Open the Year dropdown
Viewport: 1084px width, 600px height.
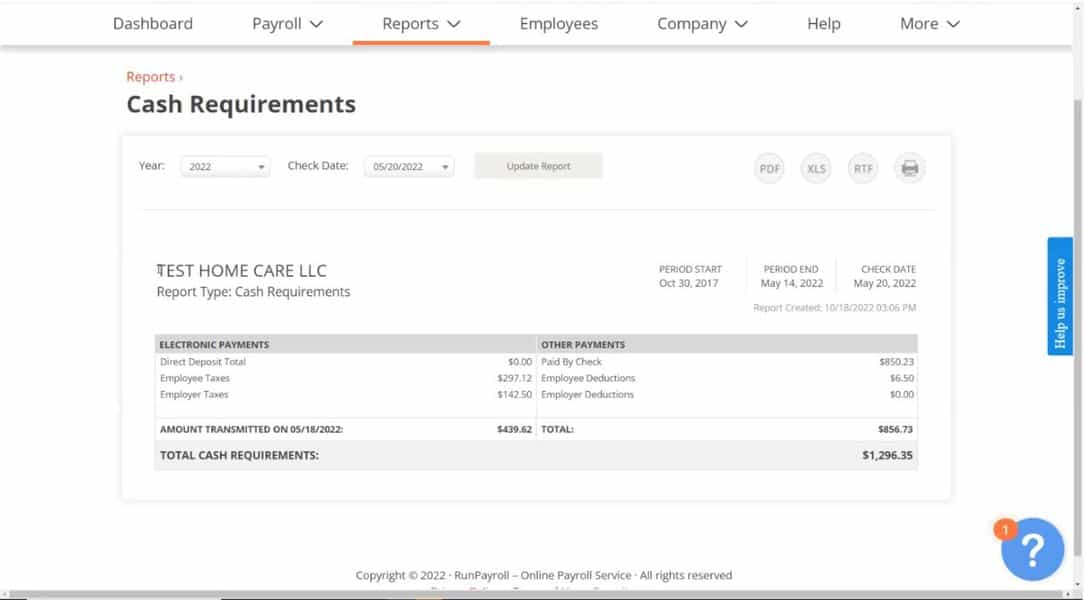[x=224, y=165]
